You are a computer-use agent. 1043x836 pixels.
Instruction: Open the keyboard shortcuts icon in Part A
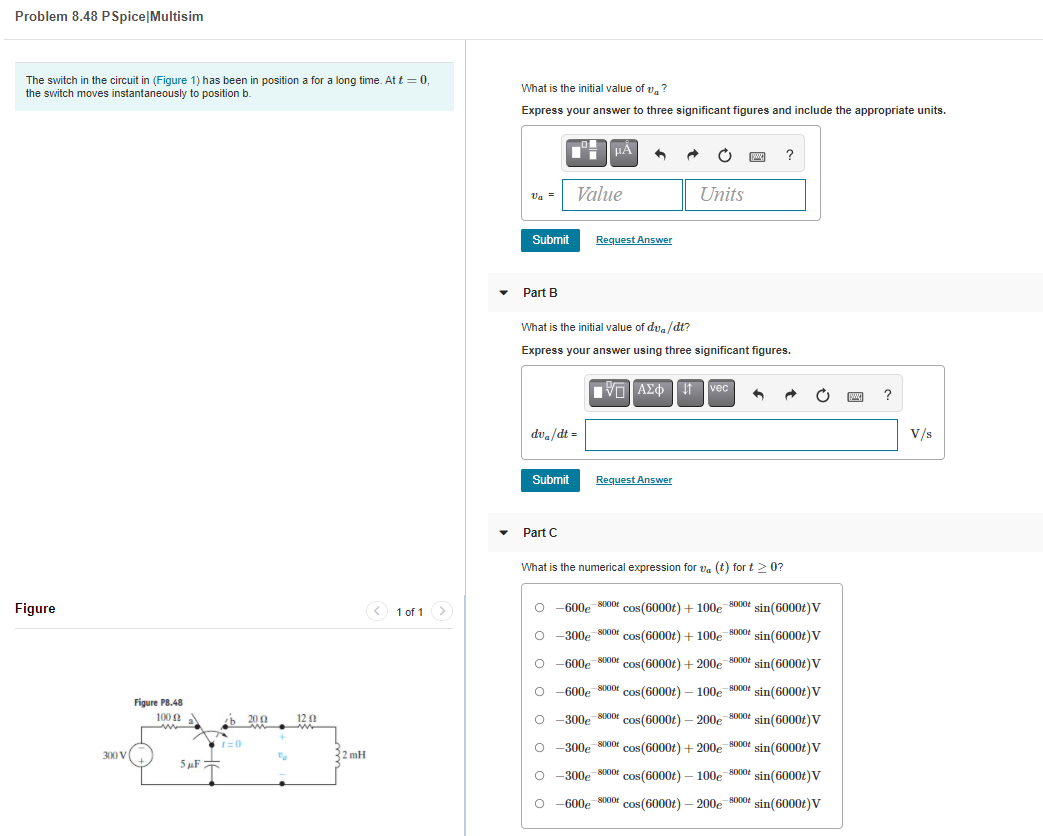[757, 154]
